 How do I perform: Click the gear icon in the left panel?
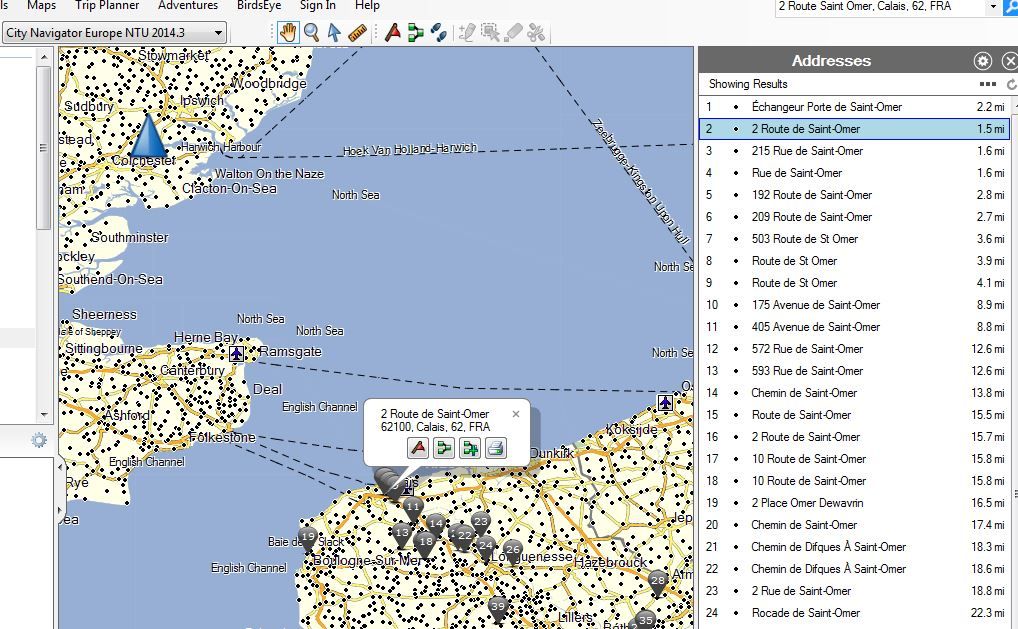(39, 440)
